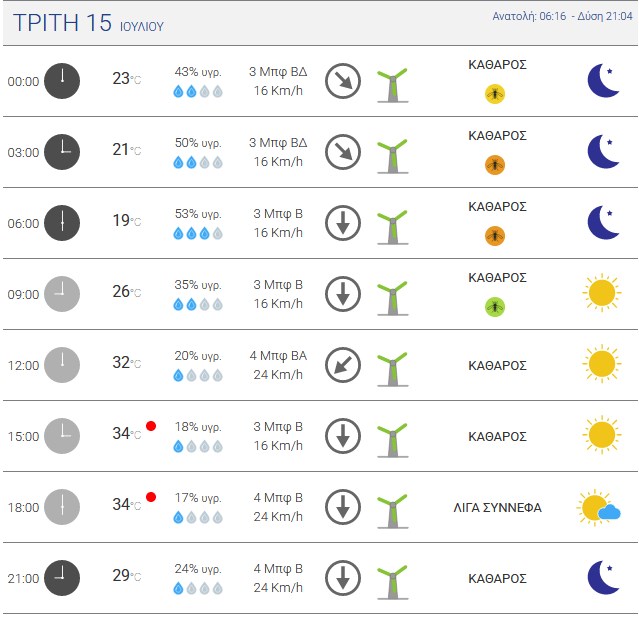Select the 34°C temperature at 15:00
This screenshot has width=639, height=623.
coord(127,433)
